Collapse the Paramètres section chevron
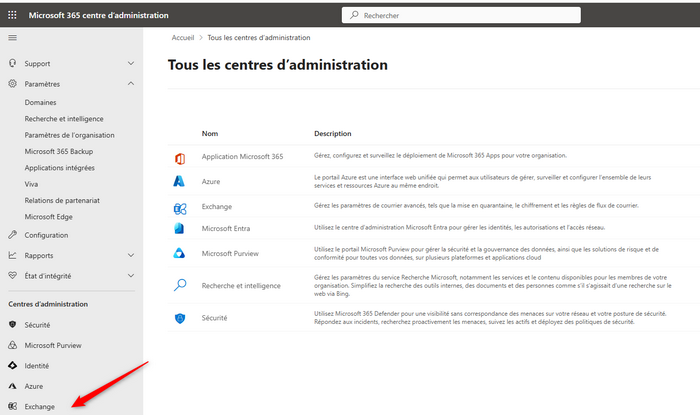This screenshot has height=415, width=700. (131, 83)
